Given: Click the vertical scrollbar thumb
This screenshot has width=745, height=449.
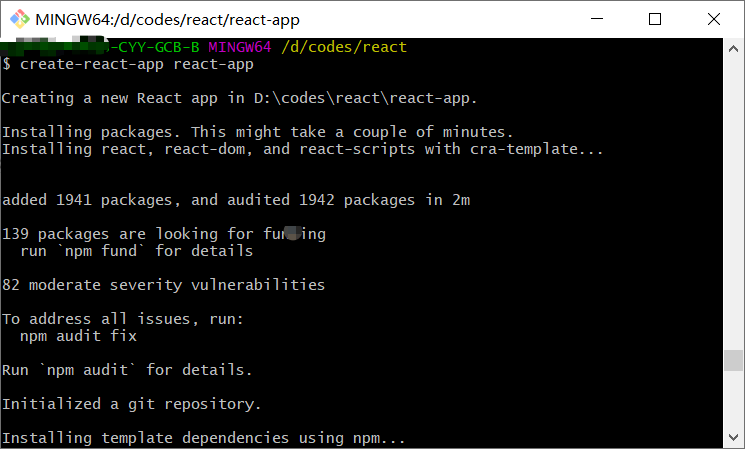Looking at the screenshot, I should (x=733, y=360).
